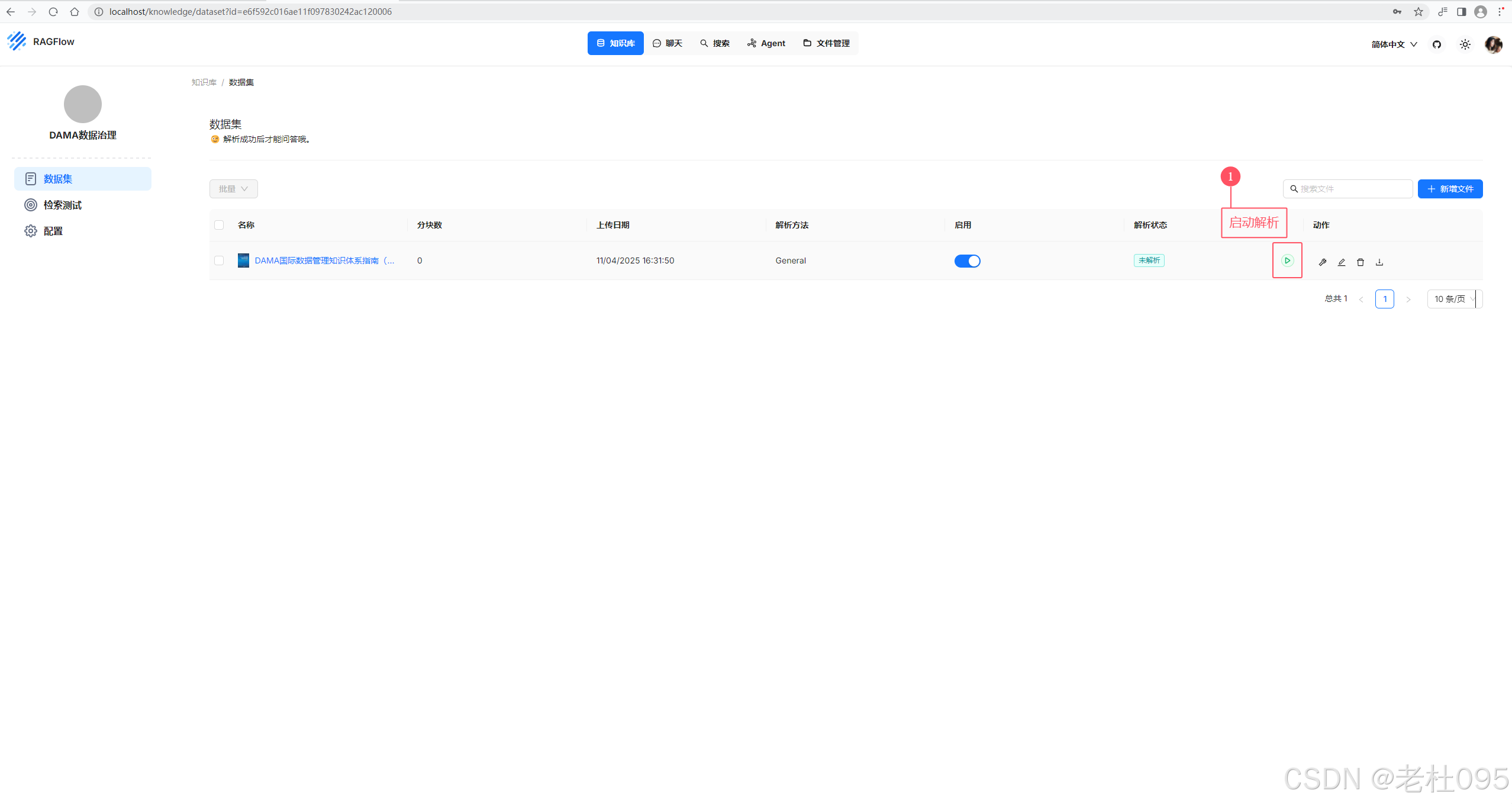The height and width of the screenshot is (804, 1512).
Task: Open the user avatar in top right
Action: 1493,44
